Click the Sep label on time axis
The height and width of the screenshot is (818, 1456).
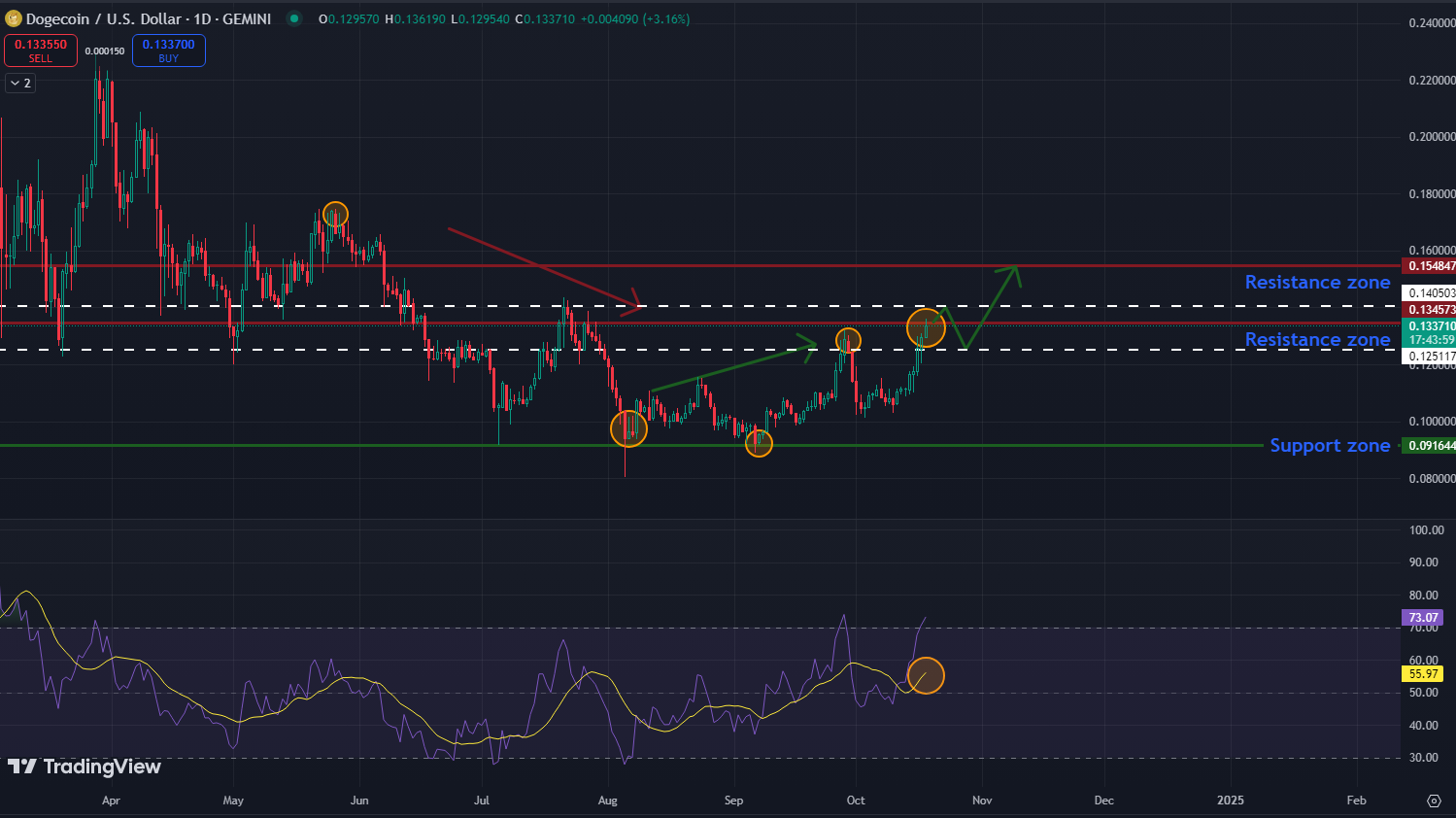pyautogui.click(x=733, y=801)
